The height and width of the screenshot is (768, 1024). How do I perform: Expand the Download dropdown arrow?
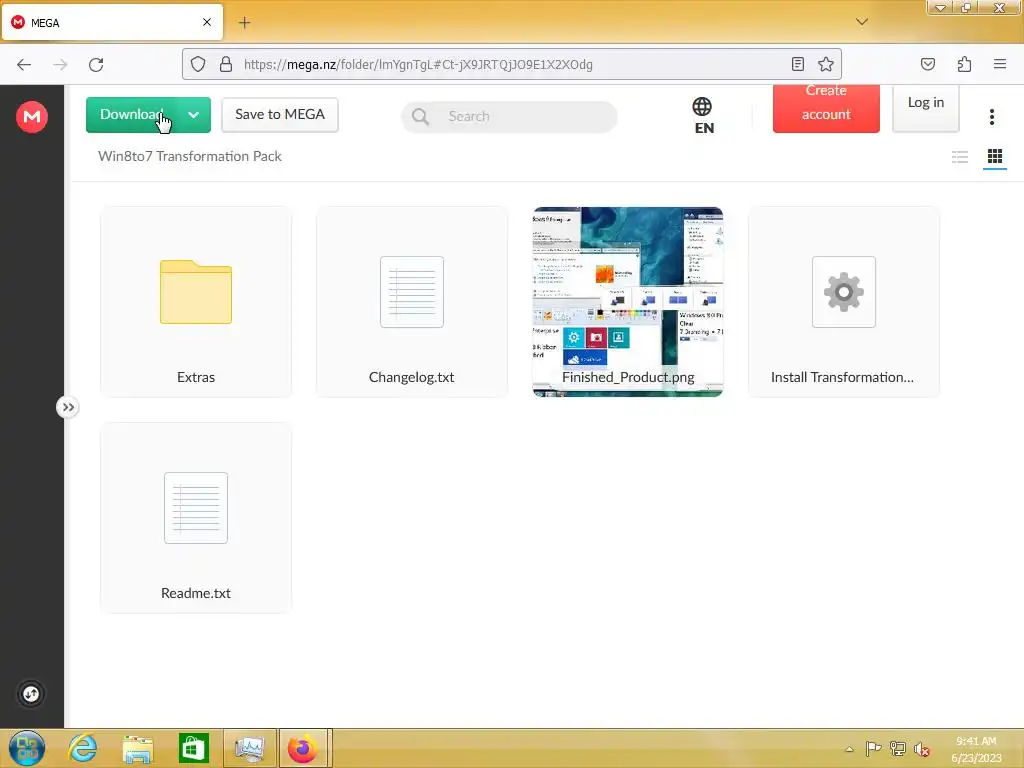click(x=193, y=115)
